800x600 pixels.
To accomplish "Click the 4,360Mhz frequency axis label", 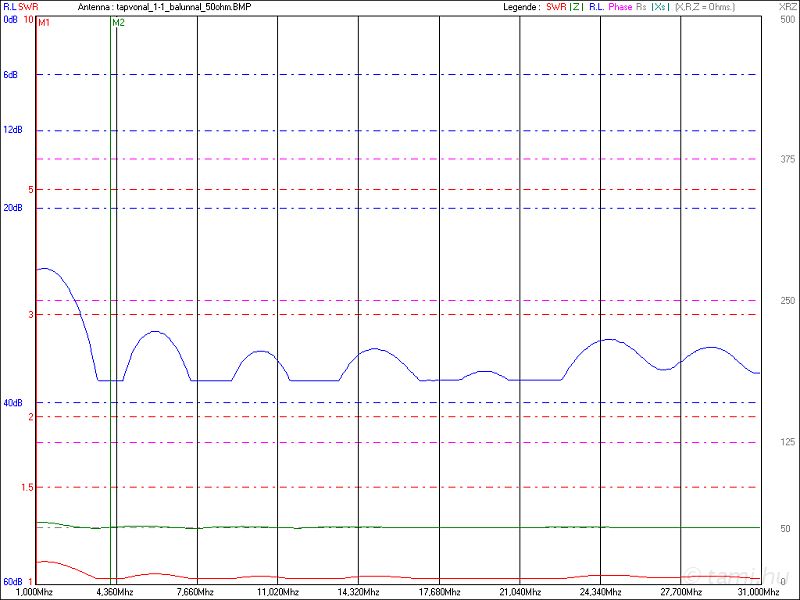I will click(x=112, y=592).
